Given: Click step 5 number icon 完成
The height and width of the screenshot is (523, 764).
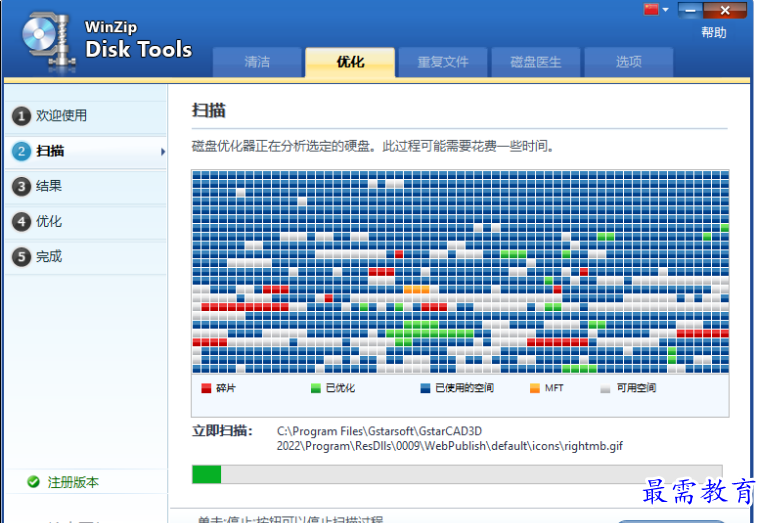Looking at the screenshot, I should tap(21, 256).
